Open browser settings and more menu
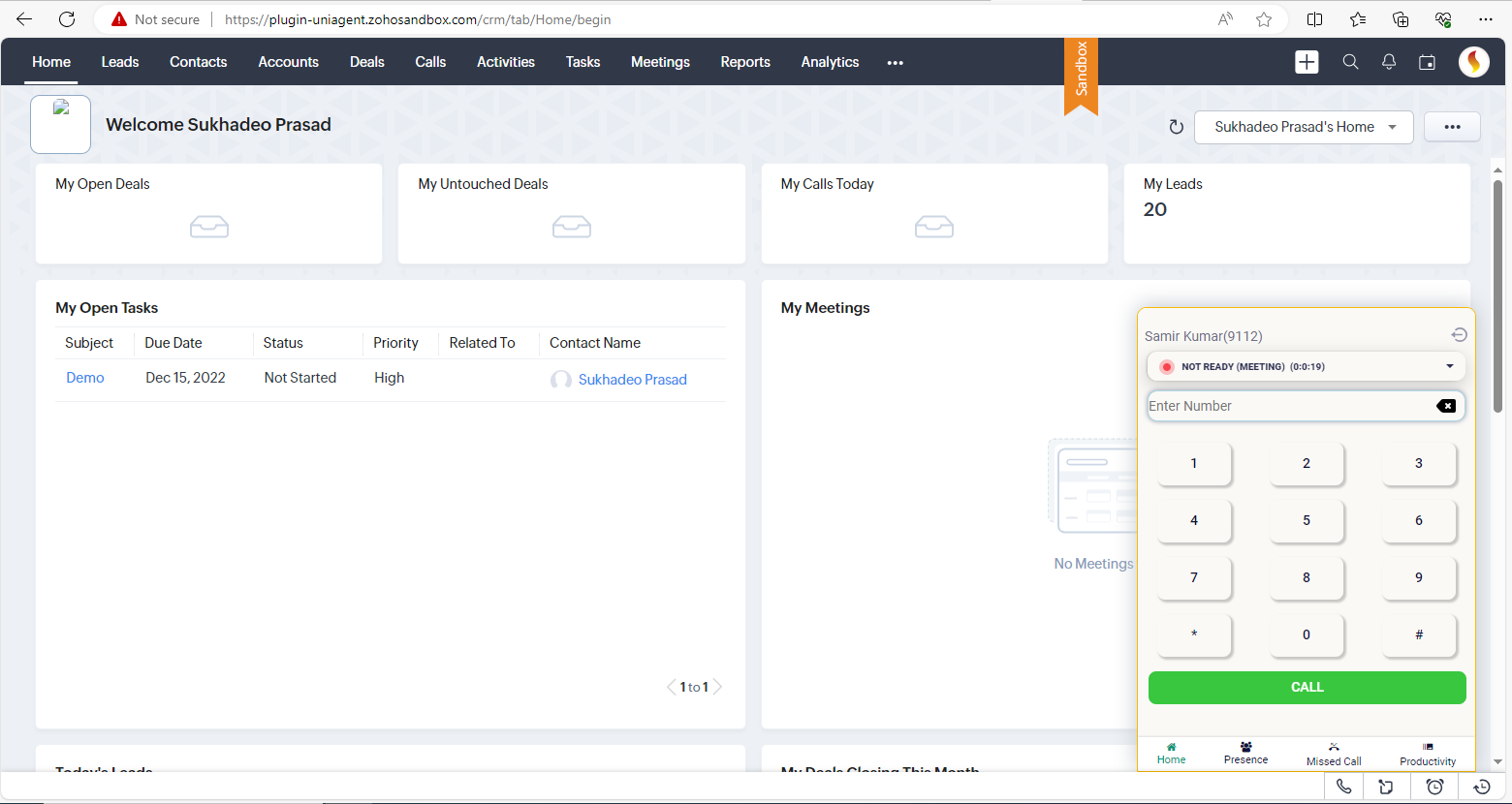 [1486, 19]
